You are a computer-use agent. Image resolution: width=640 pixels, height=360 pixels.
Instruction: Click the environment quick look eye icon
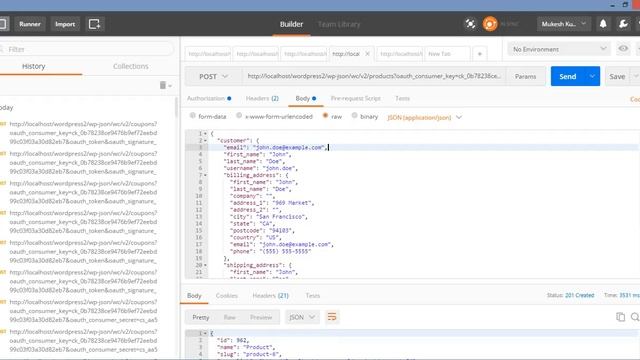(623, 49)
